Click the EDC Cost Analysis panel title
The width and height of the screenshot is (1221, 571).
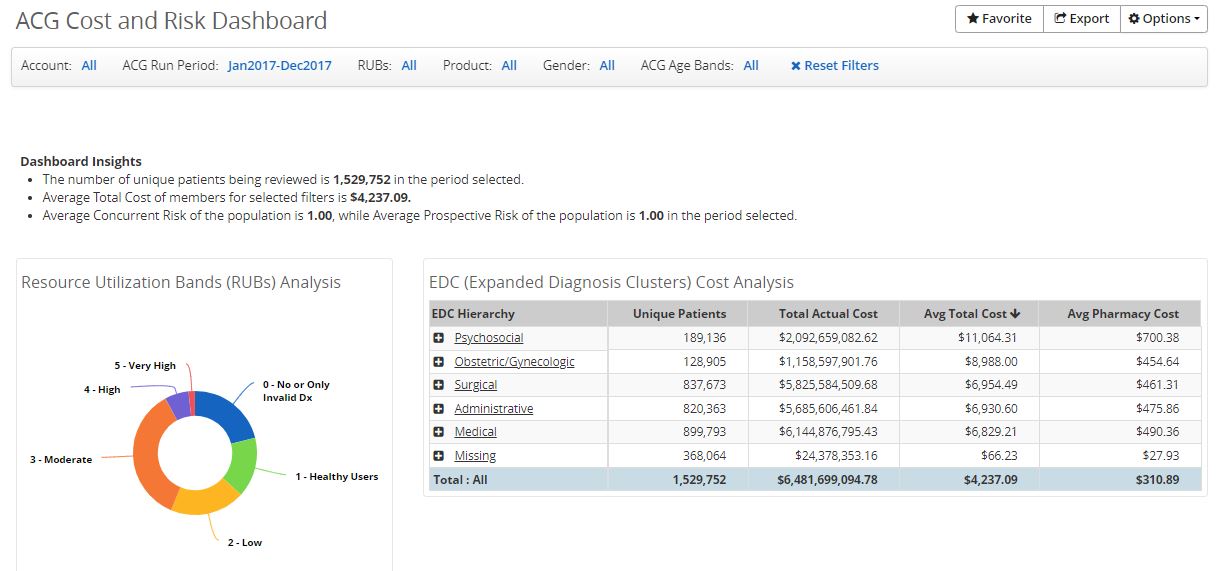click(x=611, y=283)
